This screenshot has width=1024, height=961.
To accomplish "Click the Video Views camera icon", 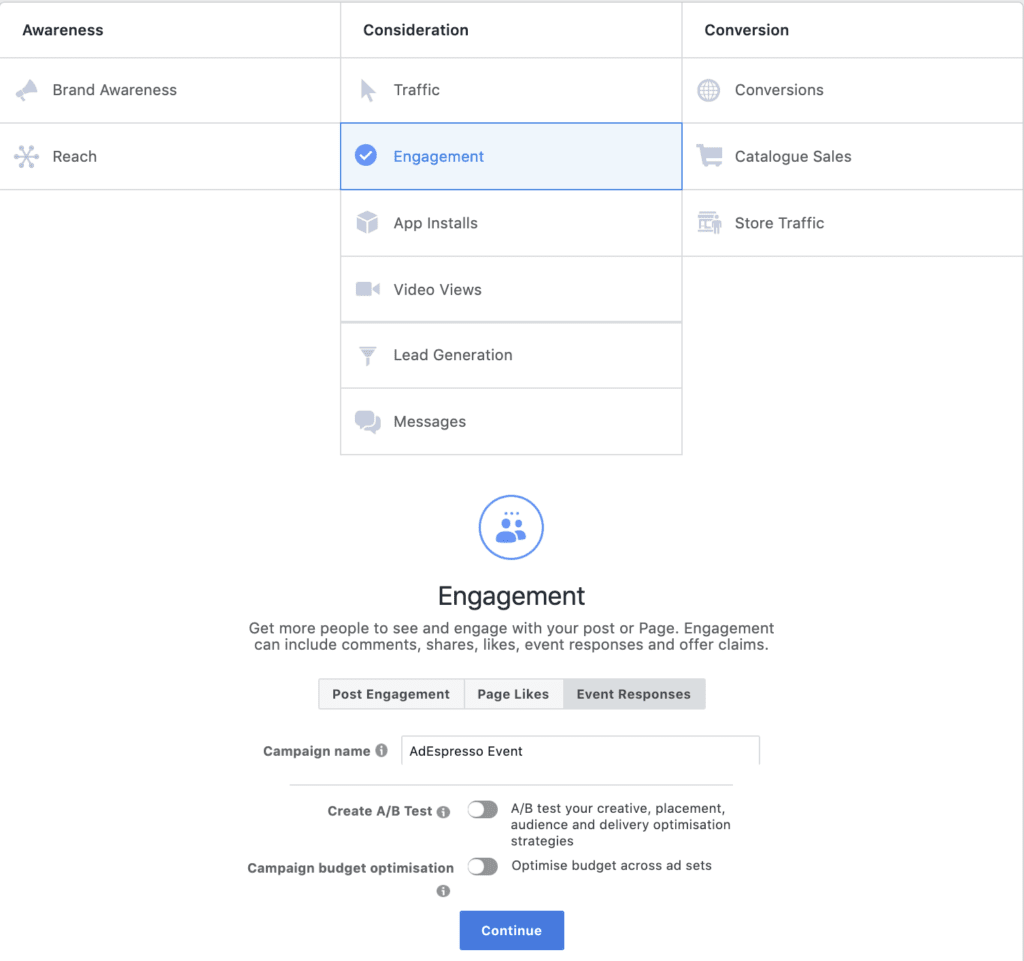I will [x=367, y=289].
